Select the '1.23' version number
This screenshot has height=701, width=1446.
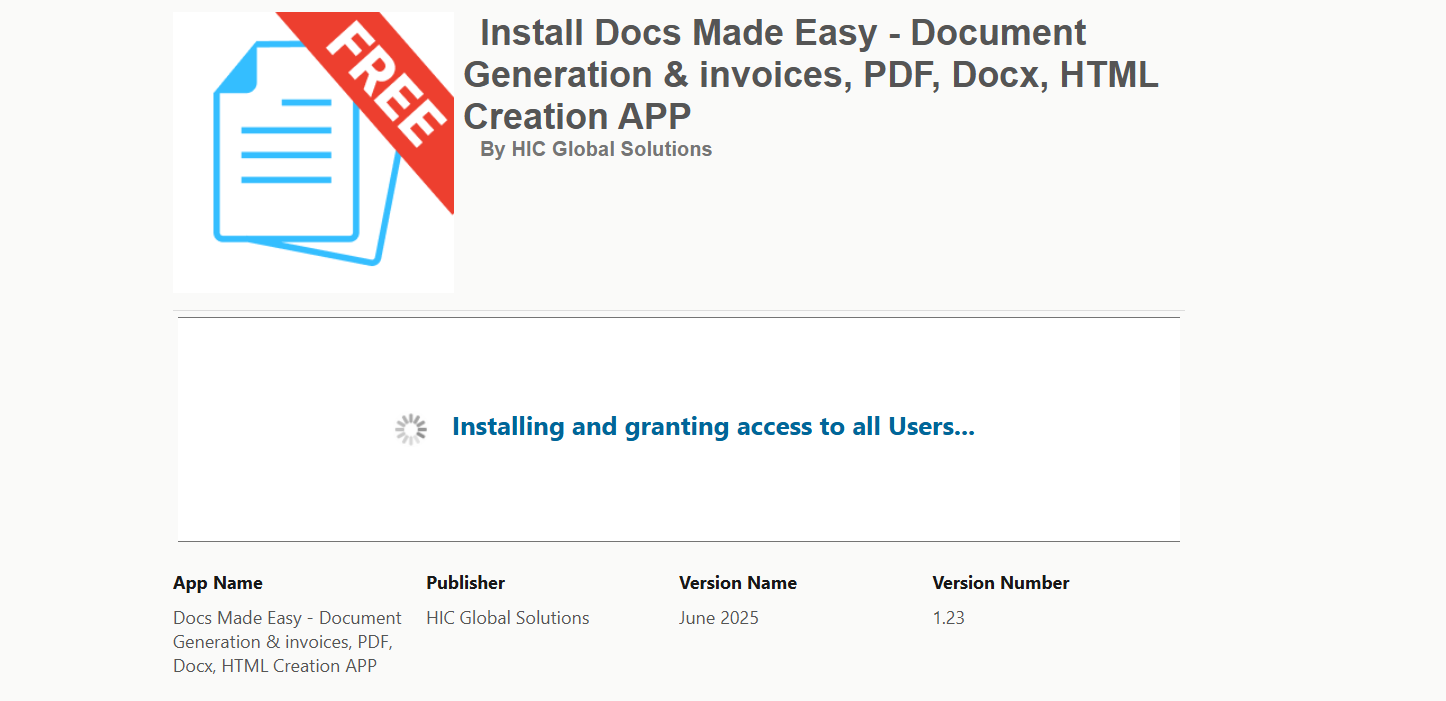(949, 618)
